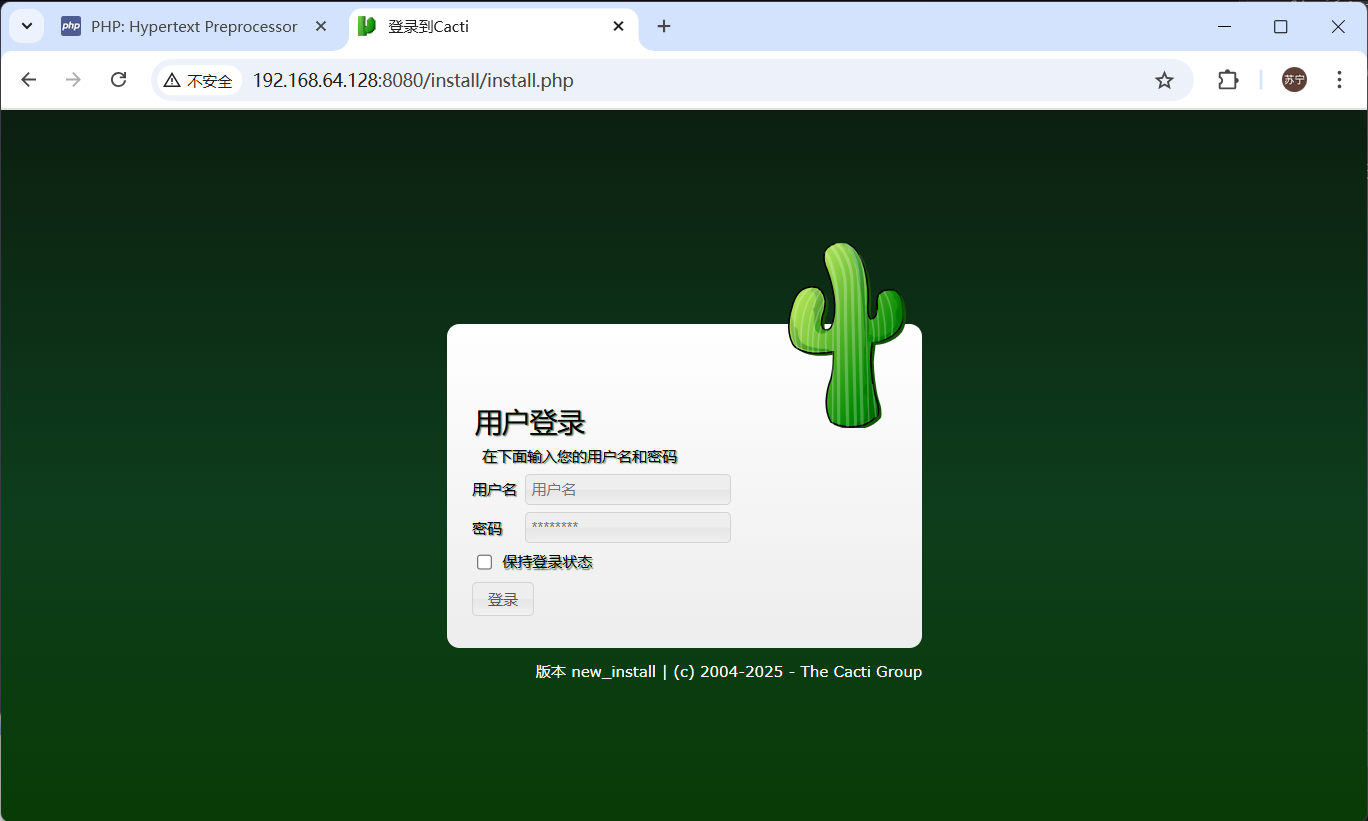
Task: Click the 用户名 field label
Action: (495, 490)
